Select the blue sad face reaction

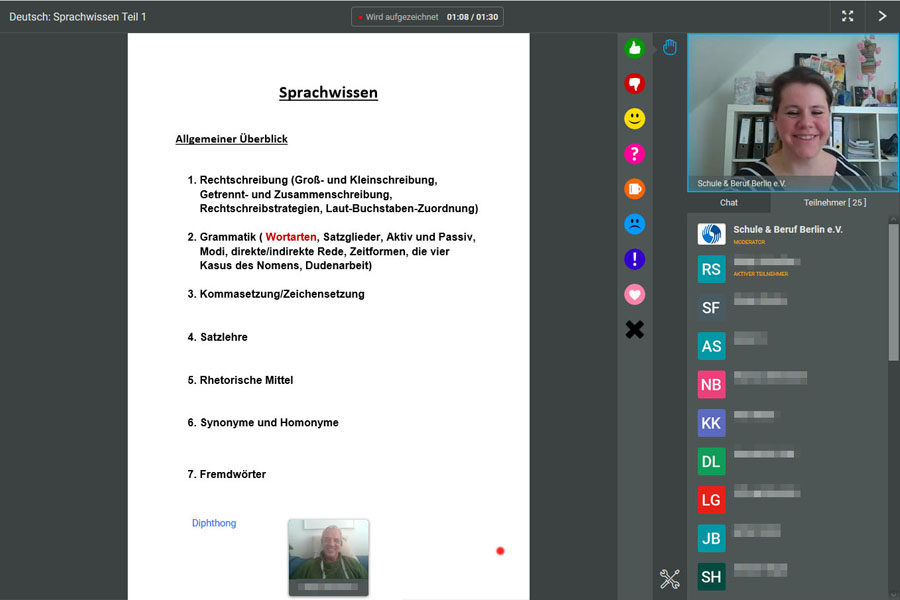634,224
